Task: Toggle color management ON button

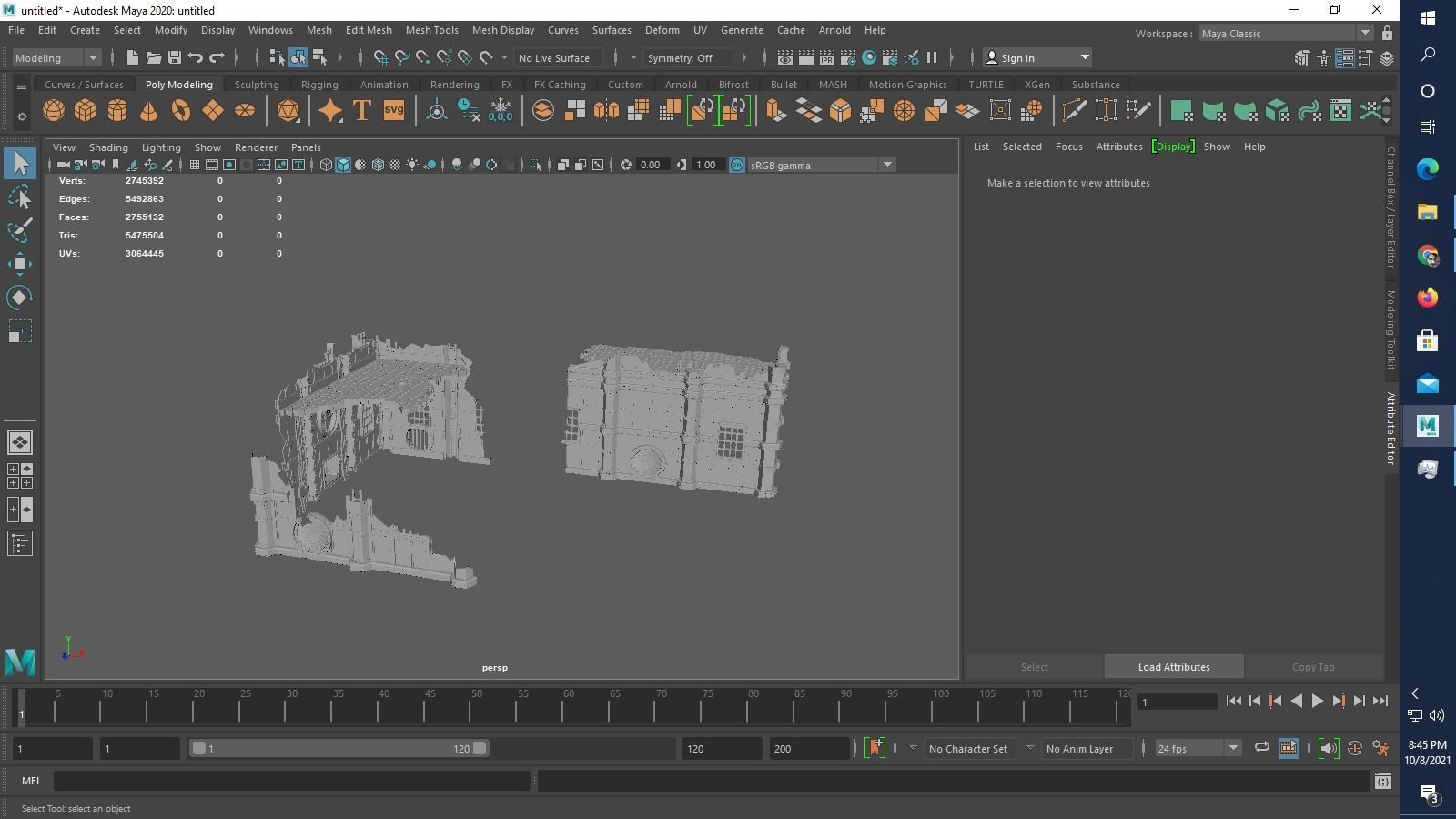Action: click(737, 165)
